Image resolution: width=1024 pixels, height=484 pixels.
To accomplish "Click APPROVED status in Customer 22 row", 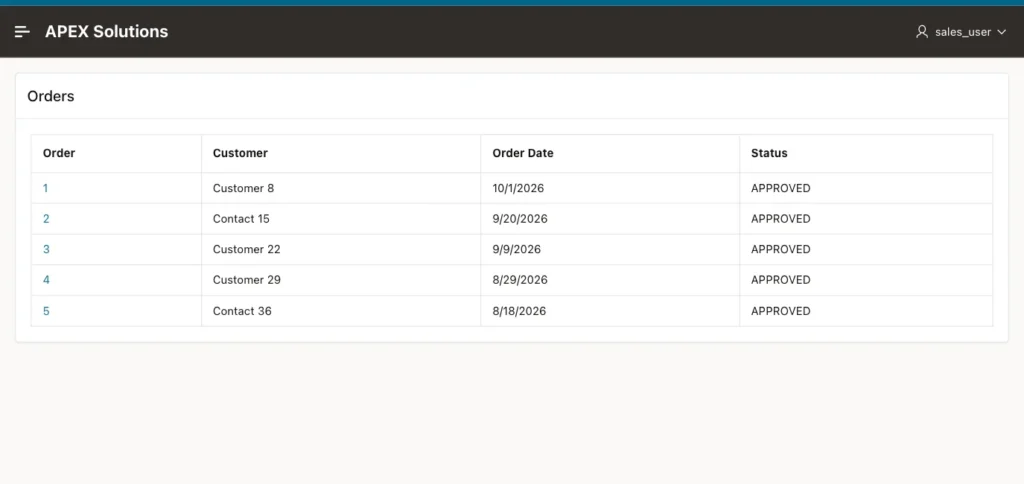I will coord(780,250).
